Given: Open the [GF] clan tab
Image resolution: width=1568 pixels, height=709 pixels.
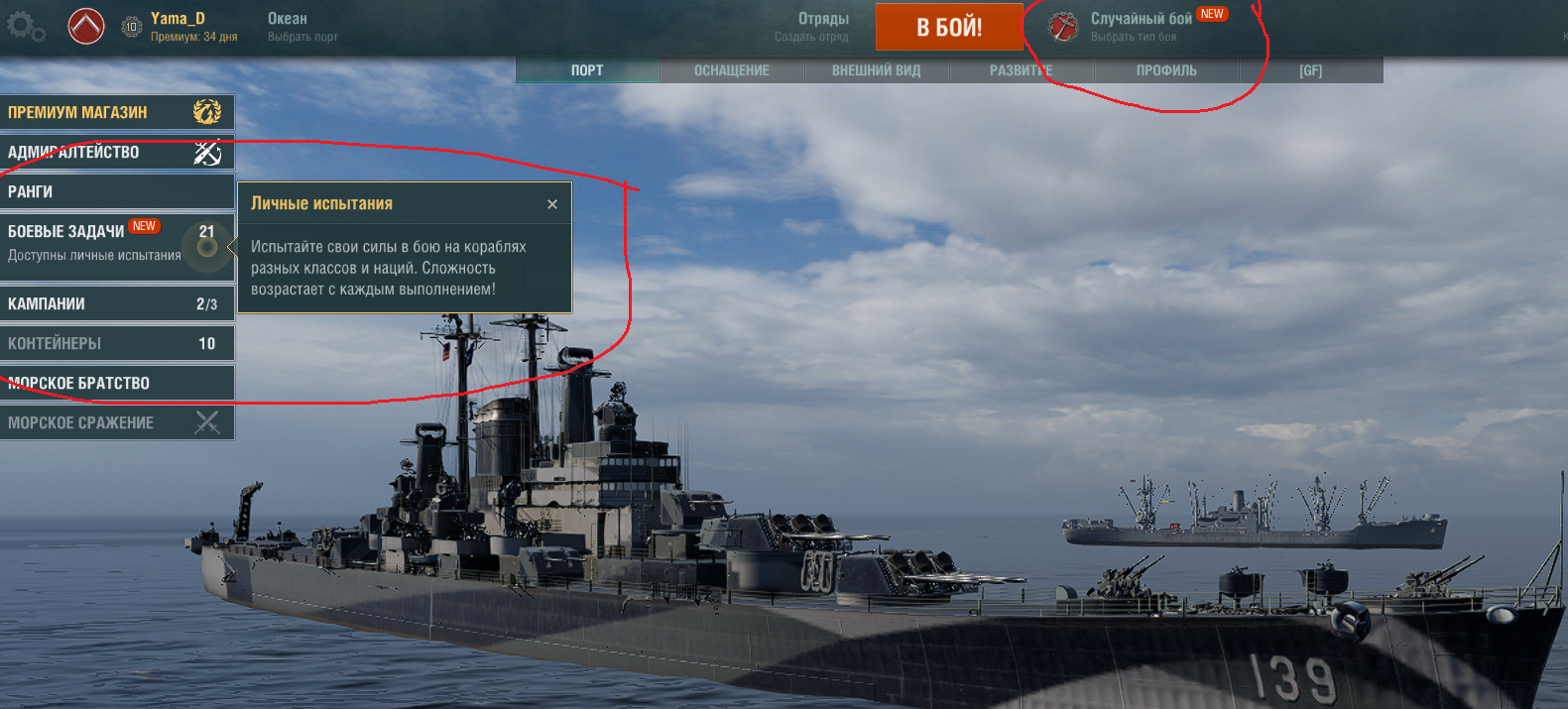Looking at the screenshot, I should (x=1311, y=70).
